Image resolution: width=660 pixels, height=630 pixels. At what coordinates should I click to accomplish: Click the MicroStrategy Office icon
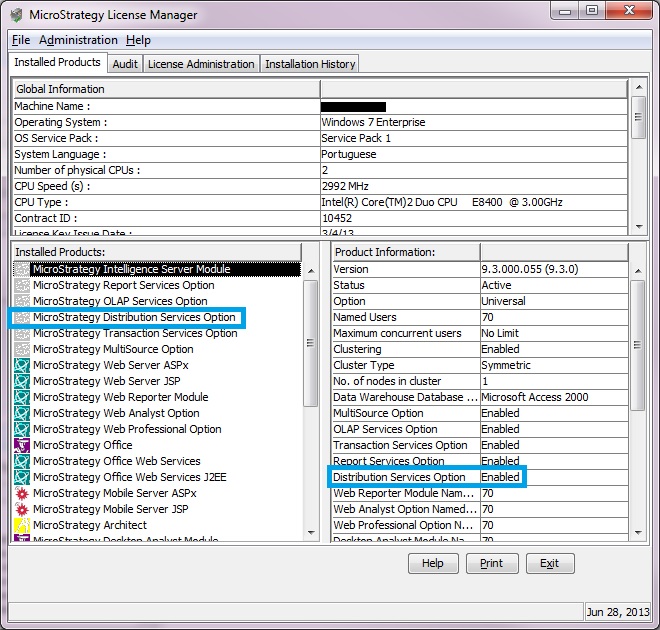22,445
